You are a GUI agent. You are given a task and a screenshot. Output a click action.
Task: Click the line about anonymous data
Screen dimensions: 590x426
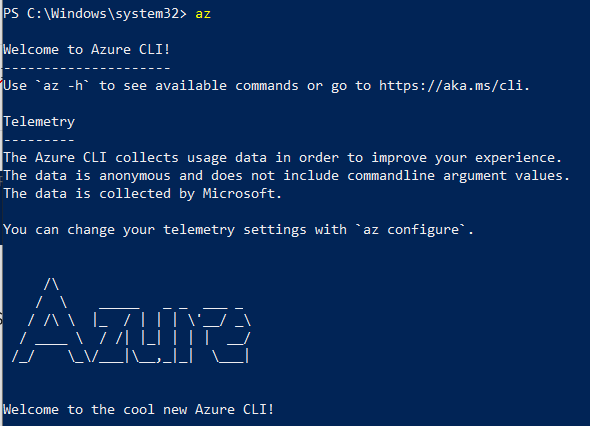click(286, 176)
